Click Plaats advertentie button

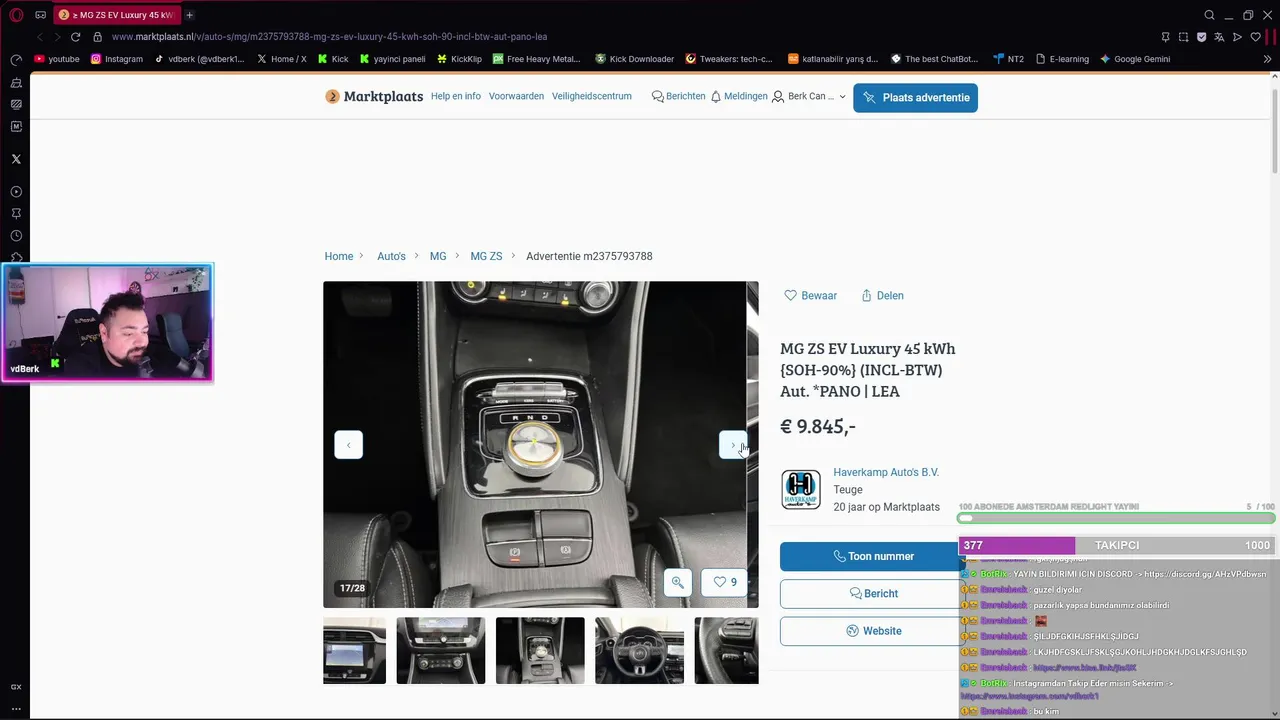915,98
